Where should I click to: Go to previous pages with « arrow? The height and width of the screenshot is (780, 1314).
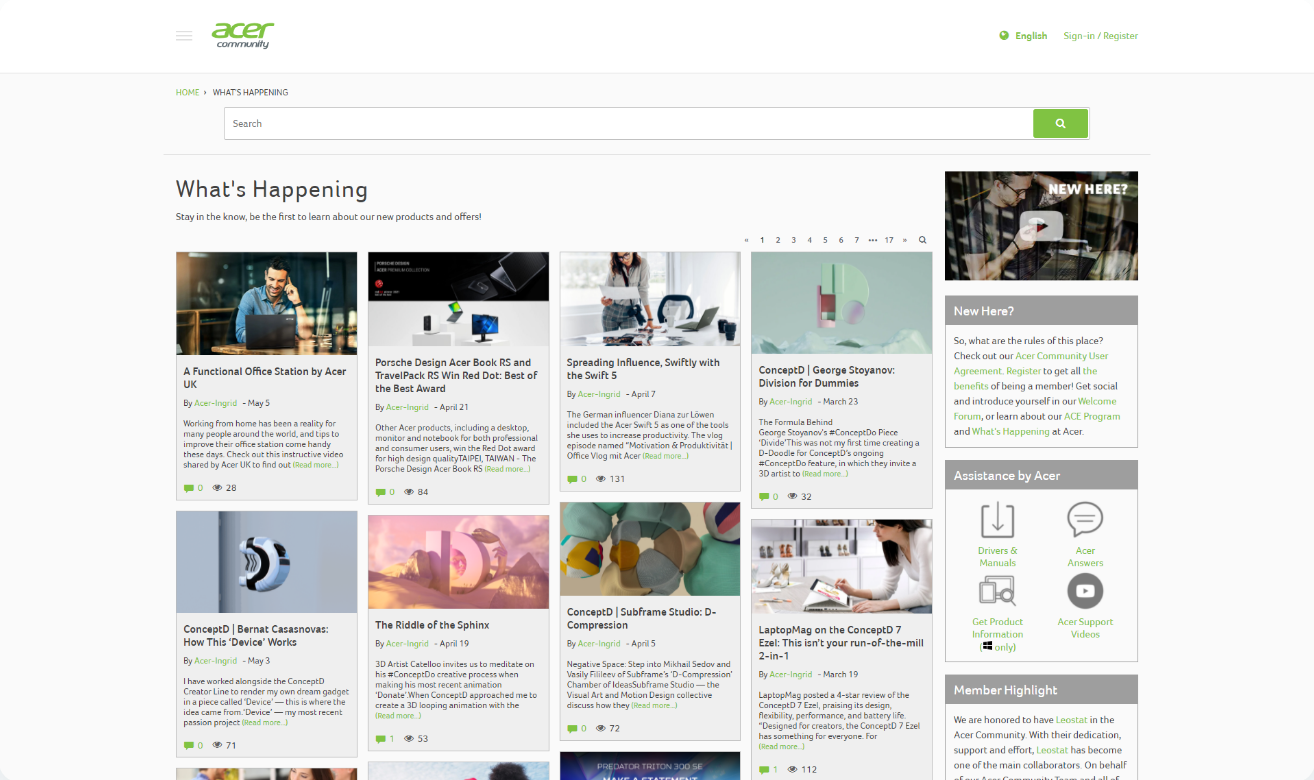point(746,240)
